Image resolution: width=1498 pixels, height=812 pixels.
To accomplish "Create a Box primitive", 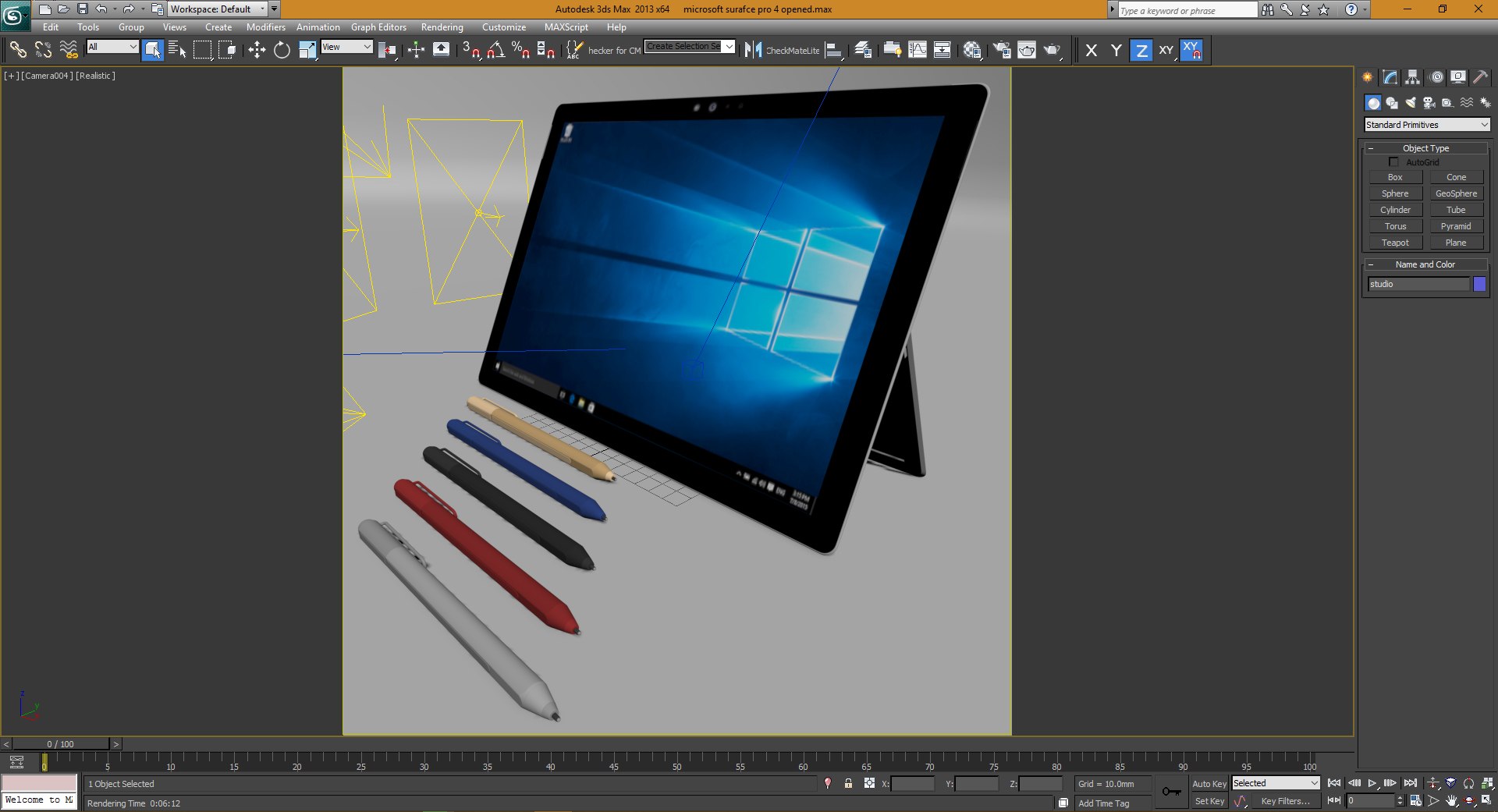I will (x=1395, y=177).
